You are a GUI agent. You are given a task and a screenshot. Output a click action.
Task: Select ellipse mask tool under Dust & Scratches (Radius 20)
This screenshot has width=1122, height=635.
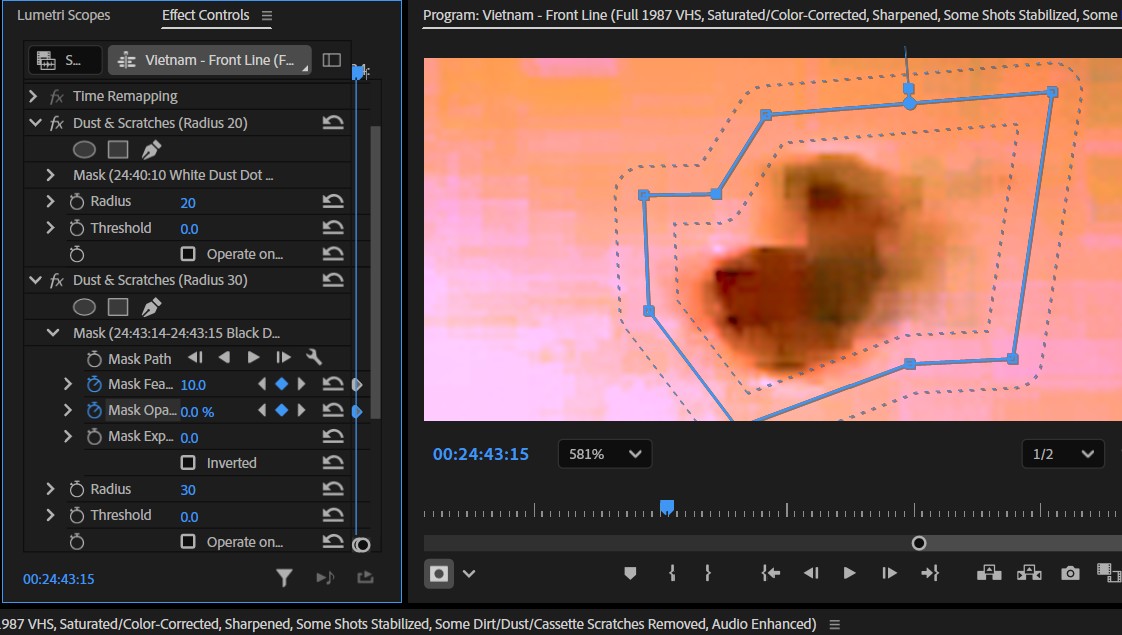[x=84, y=150]
